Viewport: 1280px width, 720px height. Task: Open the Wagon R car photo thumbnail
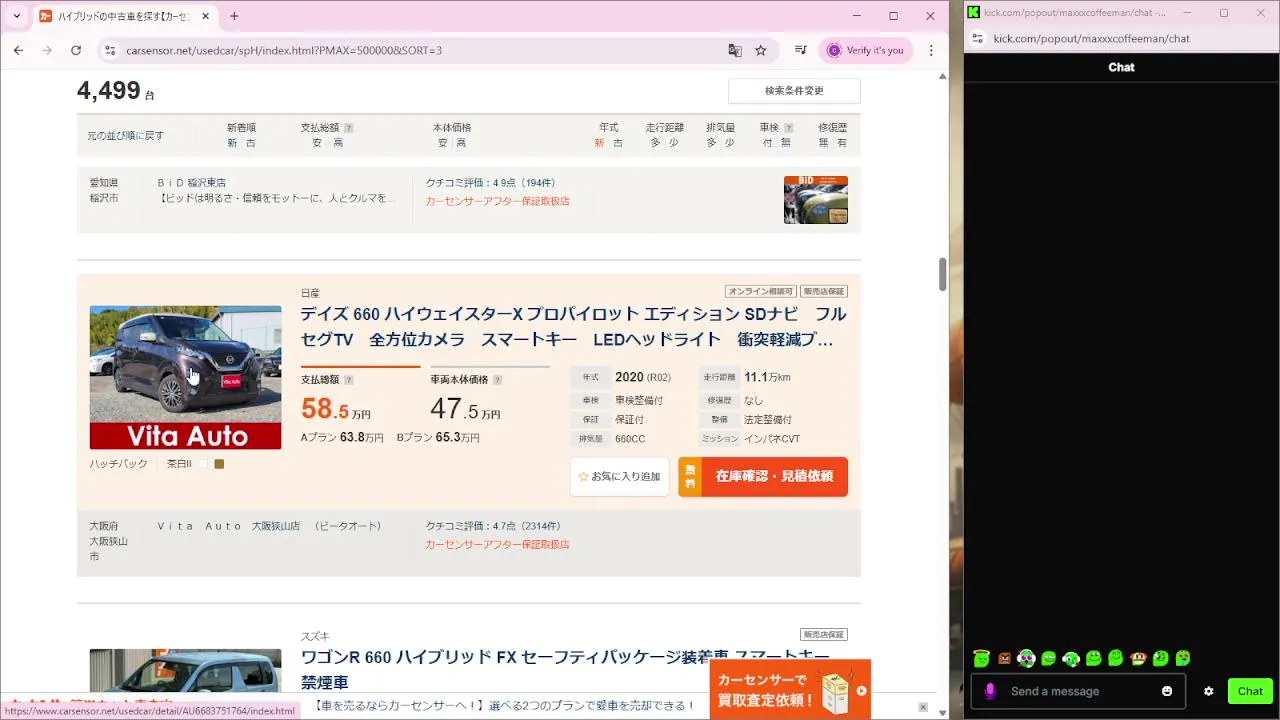tap(185, 670)
